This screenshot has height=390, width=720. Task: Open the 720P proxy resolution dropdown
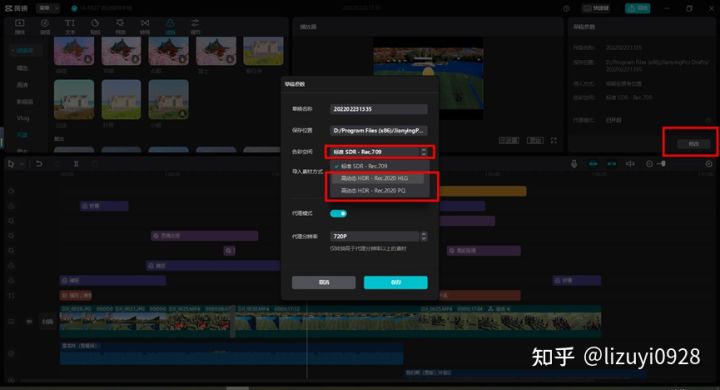pyautogui.click(x=378, y=236)
